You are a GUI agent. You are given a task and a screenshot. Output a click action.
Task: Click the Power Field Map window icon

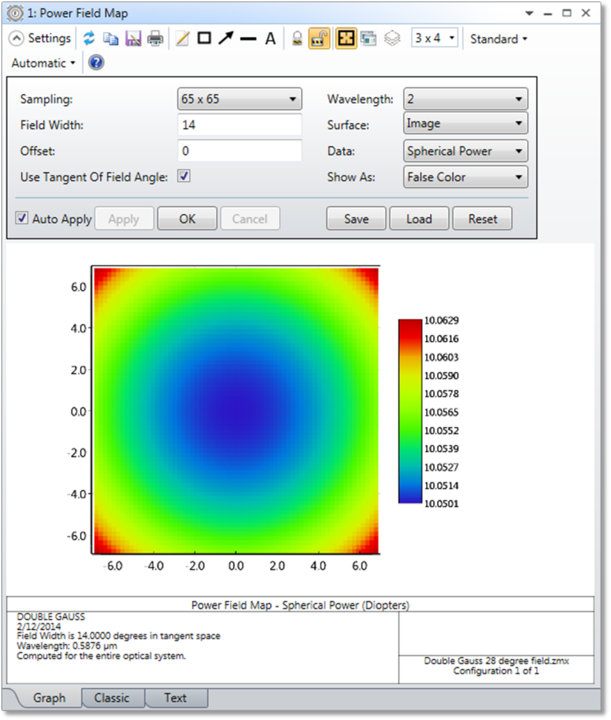point(15,13)
